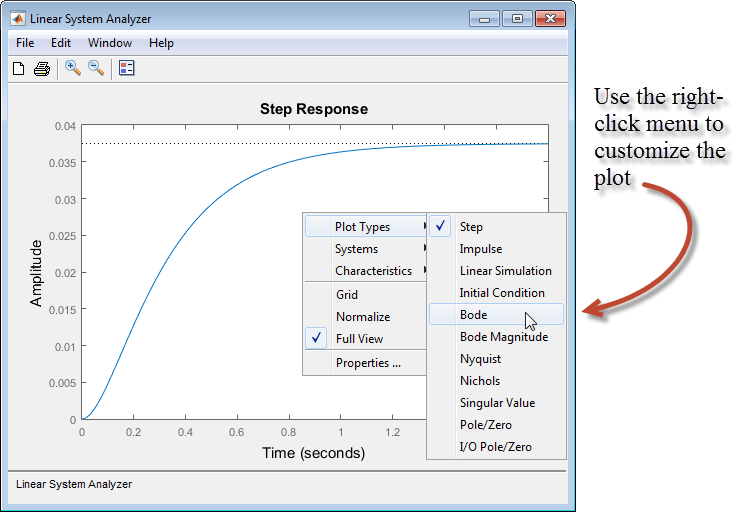Select the Zoom In tool
The width and height of the screenshot is (744, 512).
tap(73, 68)
